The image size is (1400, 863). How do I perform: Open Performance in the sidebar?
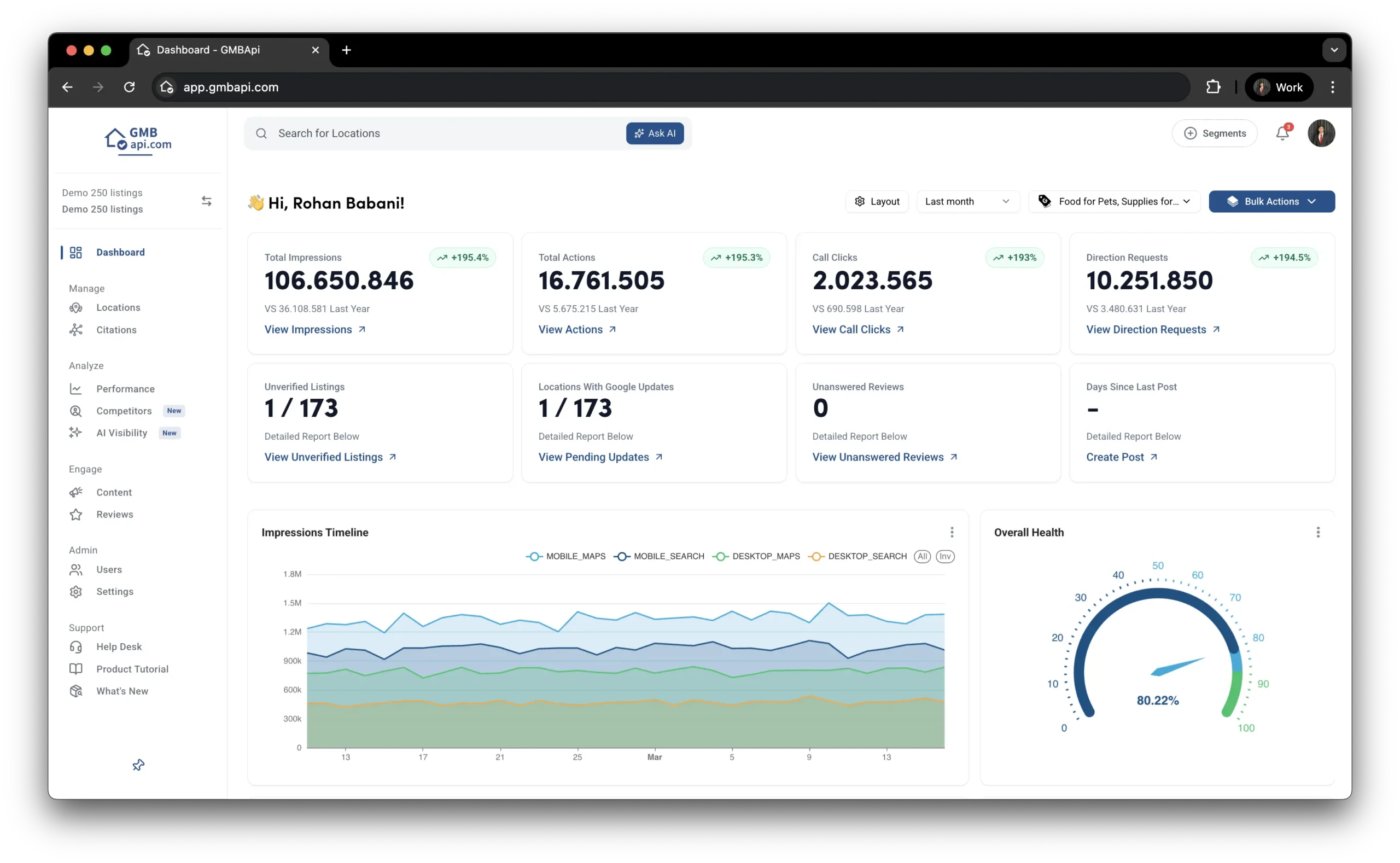point(125,389)
